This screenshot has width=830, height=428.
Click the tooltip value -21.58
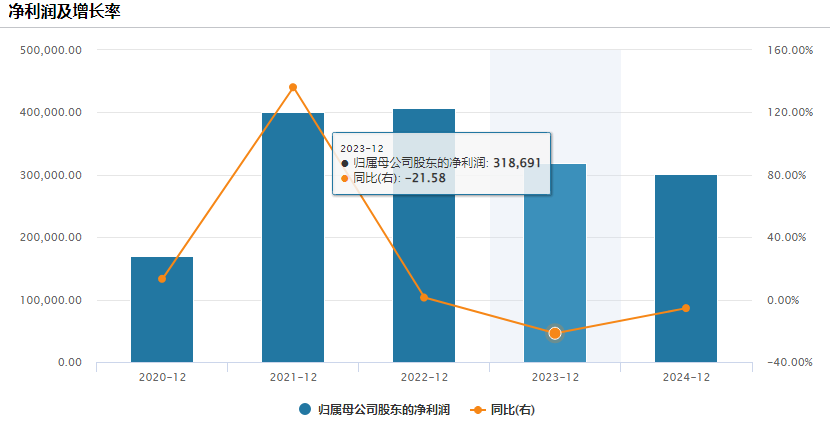click(425, 178)
